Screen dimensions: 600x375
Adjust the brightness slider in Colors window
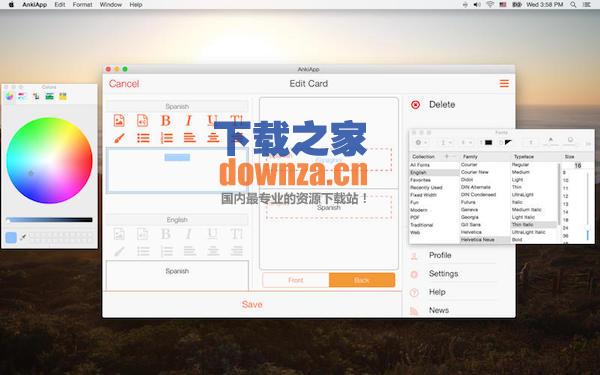(x=49, y=220)
